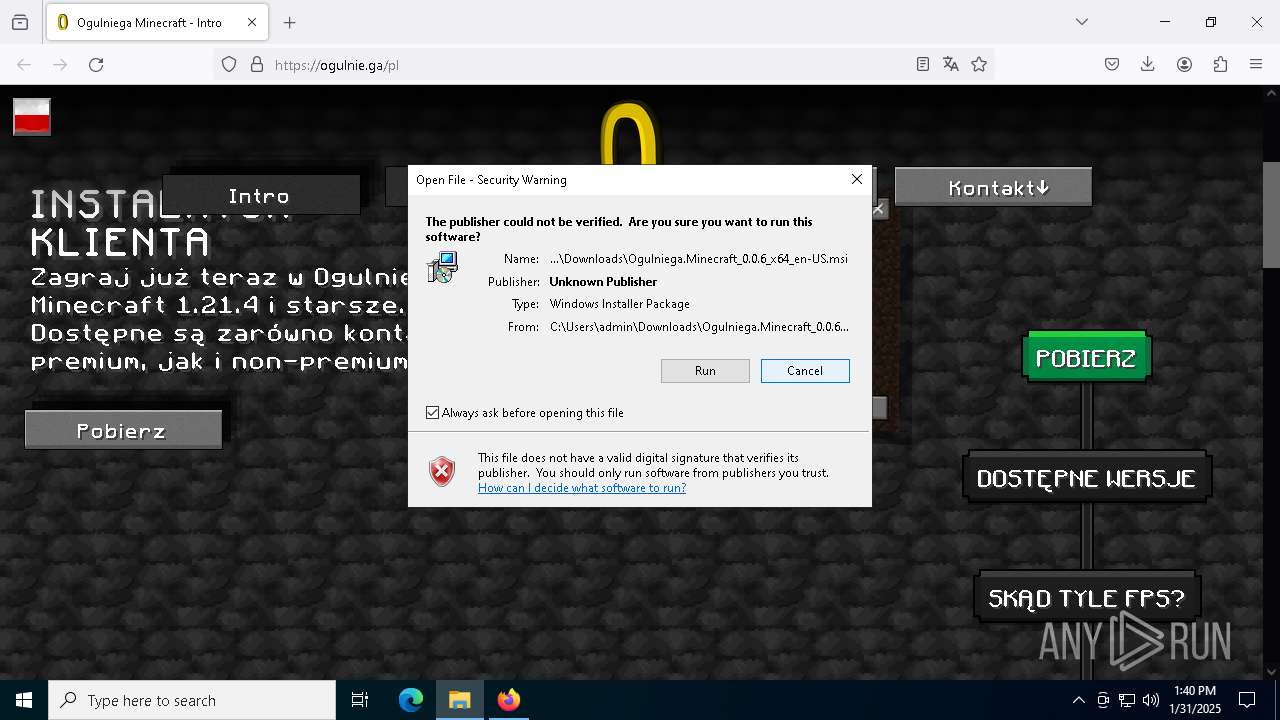Screen dimensions: 1280x720
Task: Click the Cancel button in dialog
Action: click(805, 371)
